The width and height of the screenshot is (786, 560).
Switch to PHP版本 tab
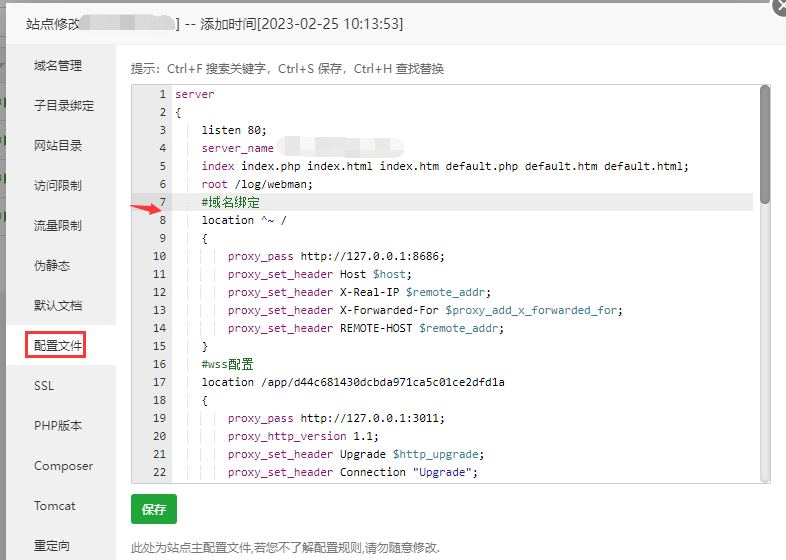click(x=58, y=426)
